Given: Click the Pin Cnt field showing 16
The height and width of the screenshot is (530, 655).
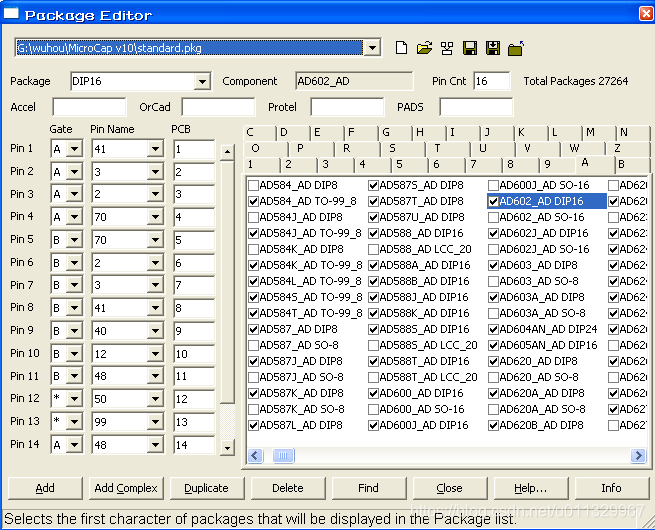Looking at the screenshot, I should (491, 81).
